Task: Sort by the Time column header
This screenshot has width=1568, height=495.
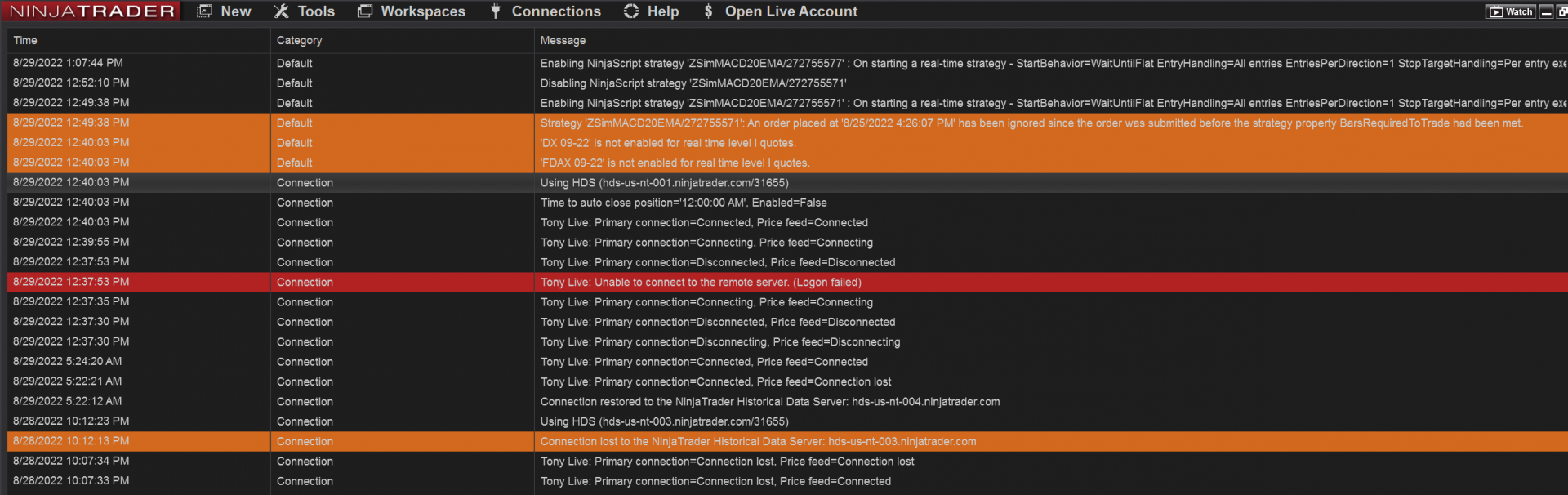Action: (25, 40)
